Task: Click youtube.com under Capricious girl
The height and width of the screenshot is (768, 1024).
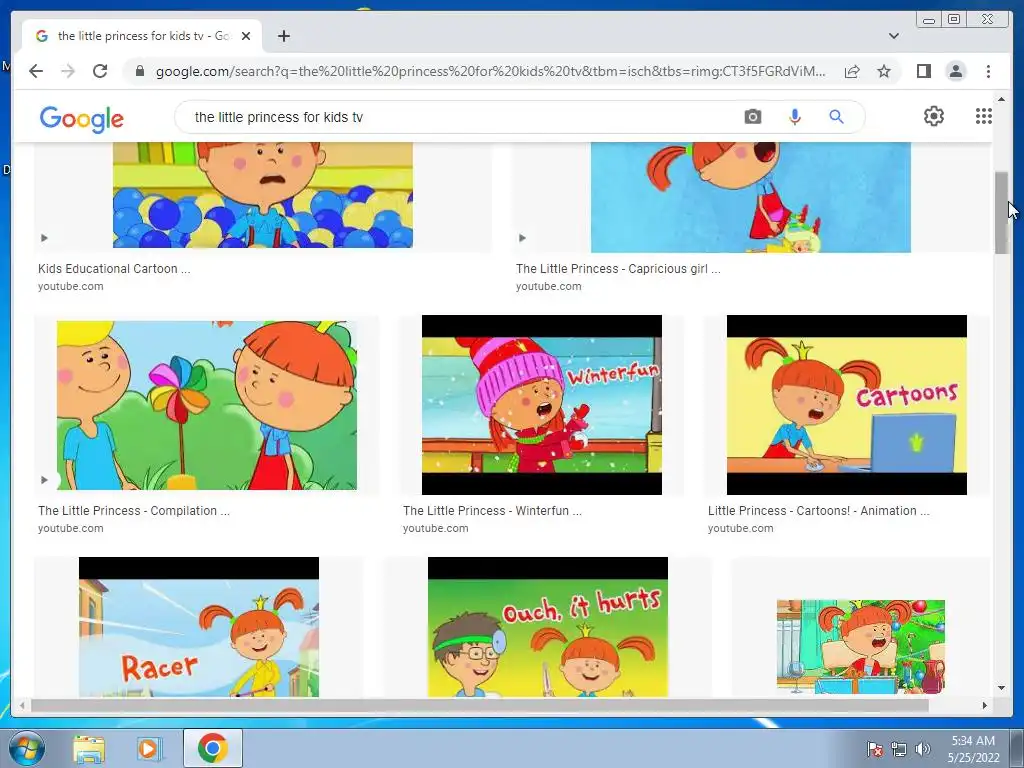Action: (549, 286)
